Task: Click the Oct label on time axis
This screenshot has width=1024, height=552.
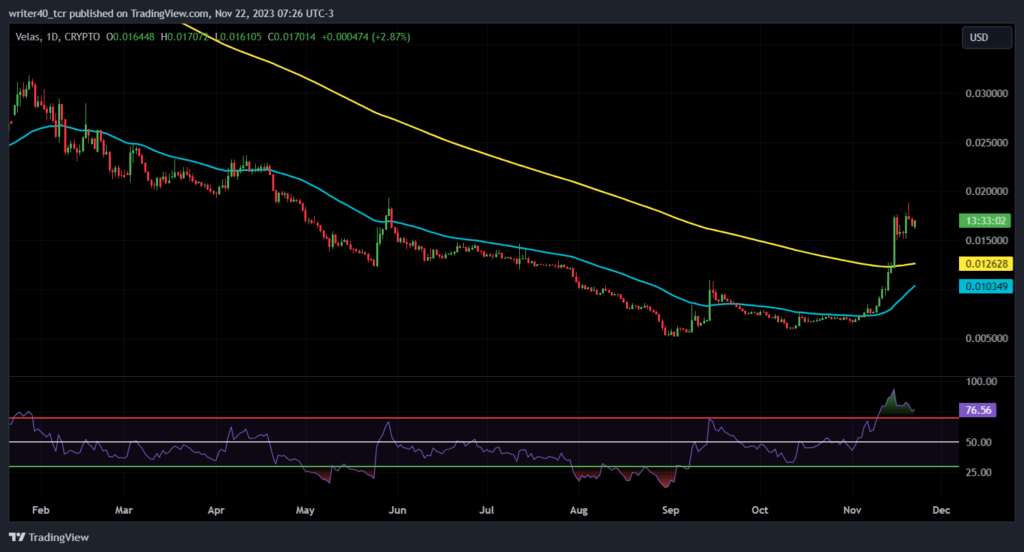Action: click(760, 510)
